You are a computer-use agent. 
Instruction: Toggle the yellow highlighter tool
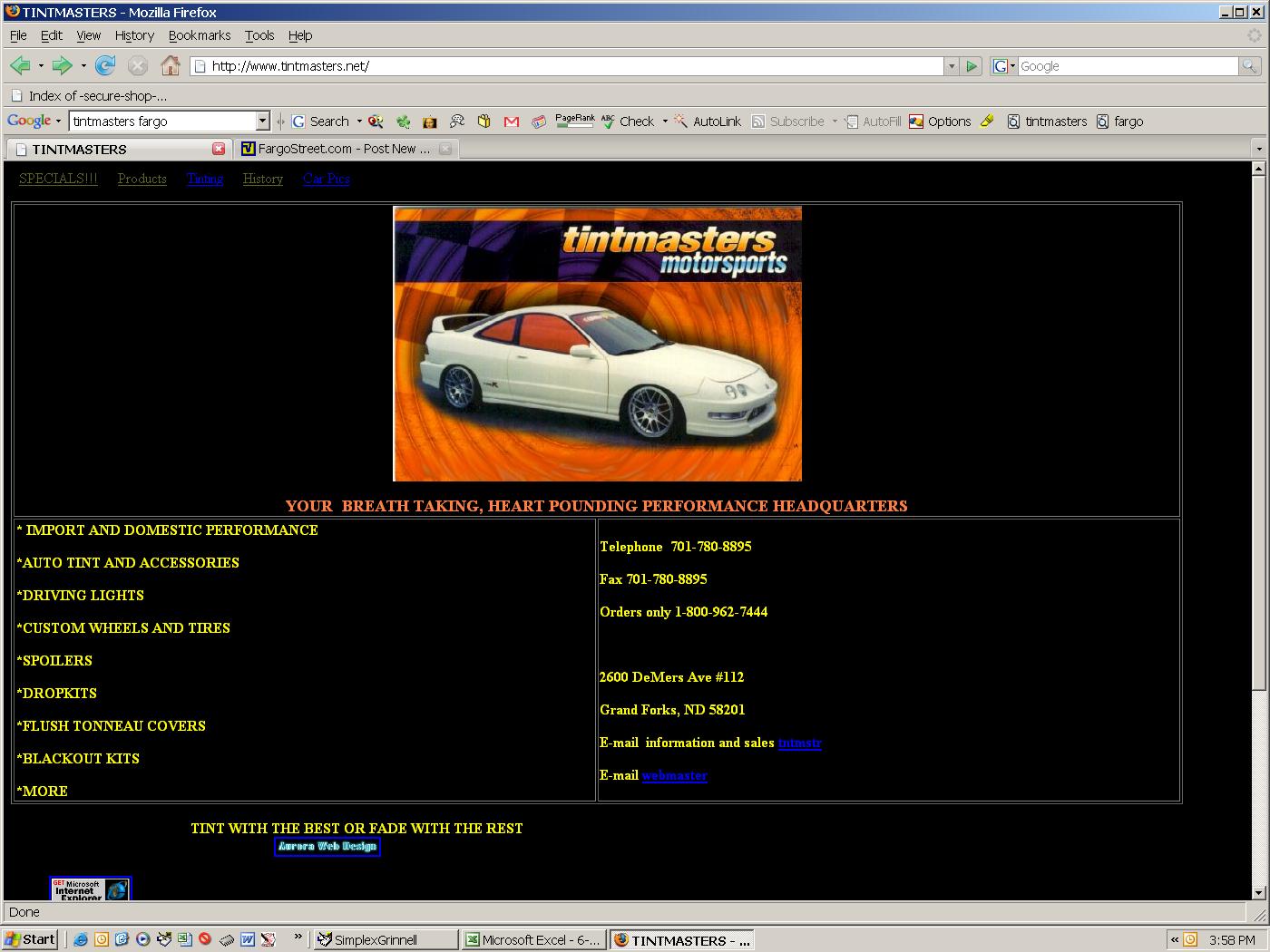pyautogui.click(x=987, y=121)
